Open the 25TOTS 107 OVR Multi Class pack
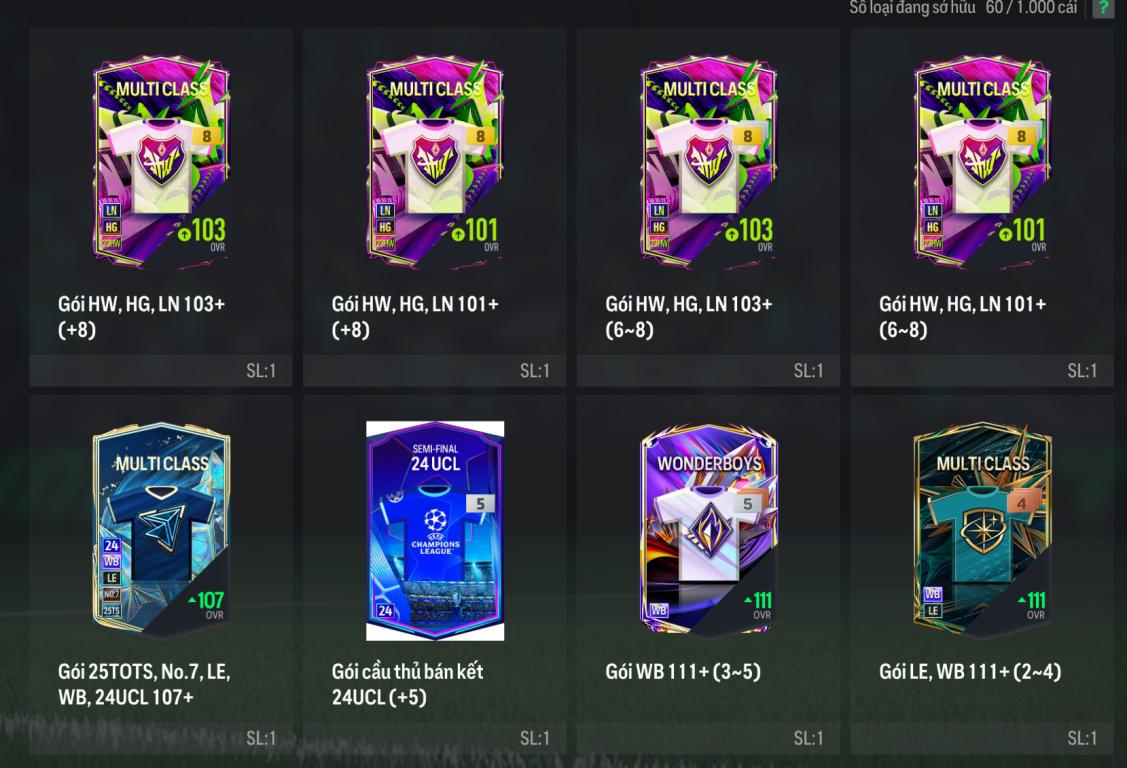This screenshot has width=1127, height=768. tap(161, 530)
